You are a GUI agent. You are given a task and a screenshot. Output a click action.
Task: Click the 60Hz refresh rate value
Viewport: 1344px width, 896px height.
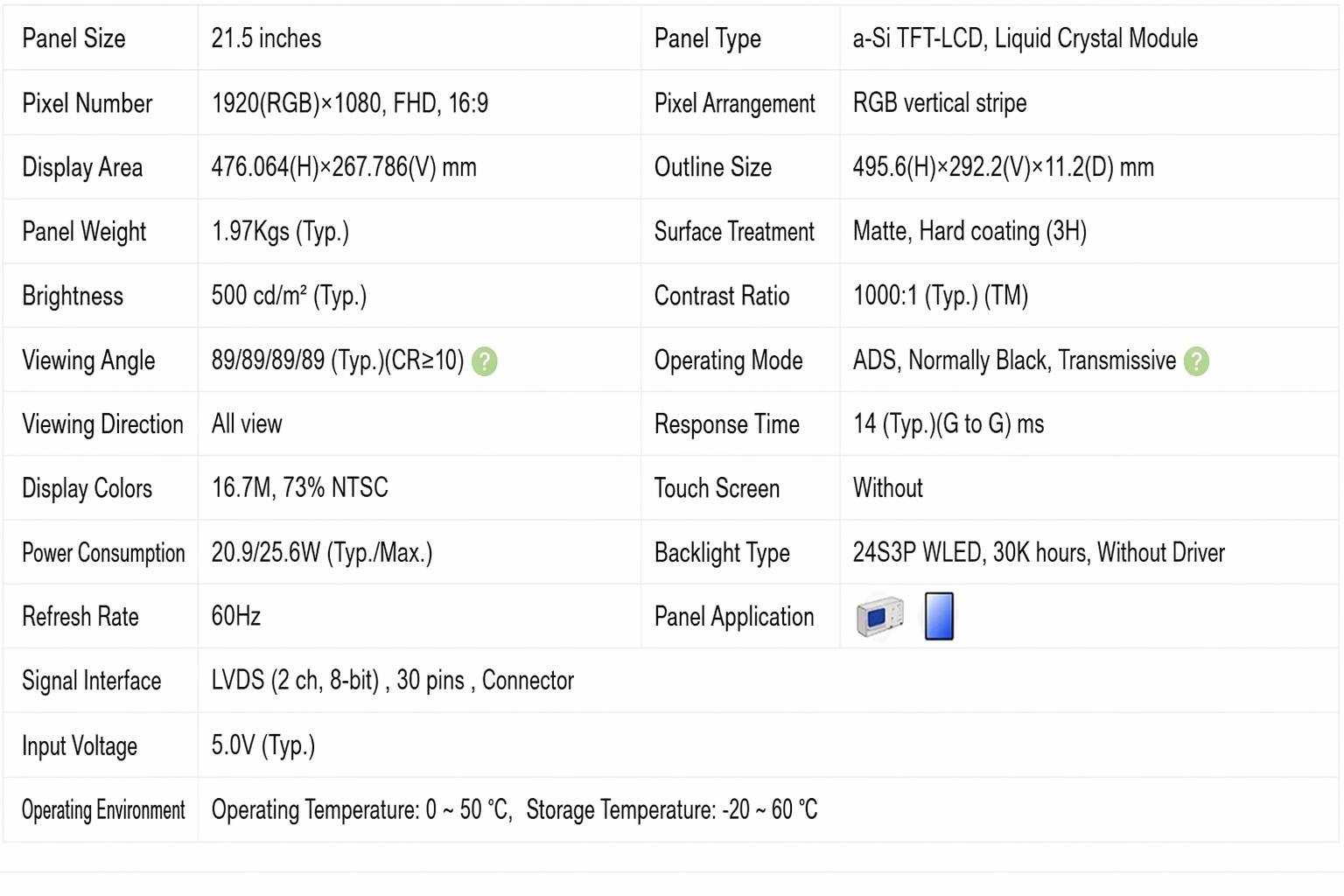tap(236, 617)
